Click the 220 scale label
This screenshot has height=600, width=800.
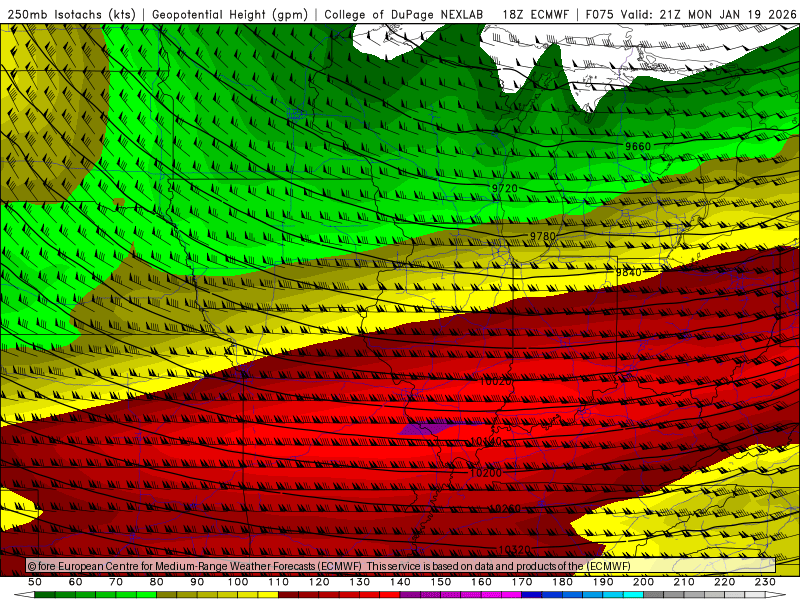click(x=724, y=582)
